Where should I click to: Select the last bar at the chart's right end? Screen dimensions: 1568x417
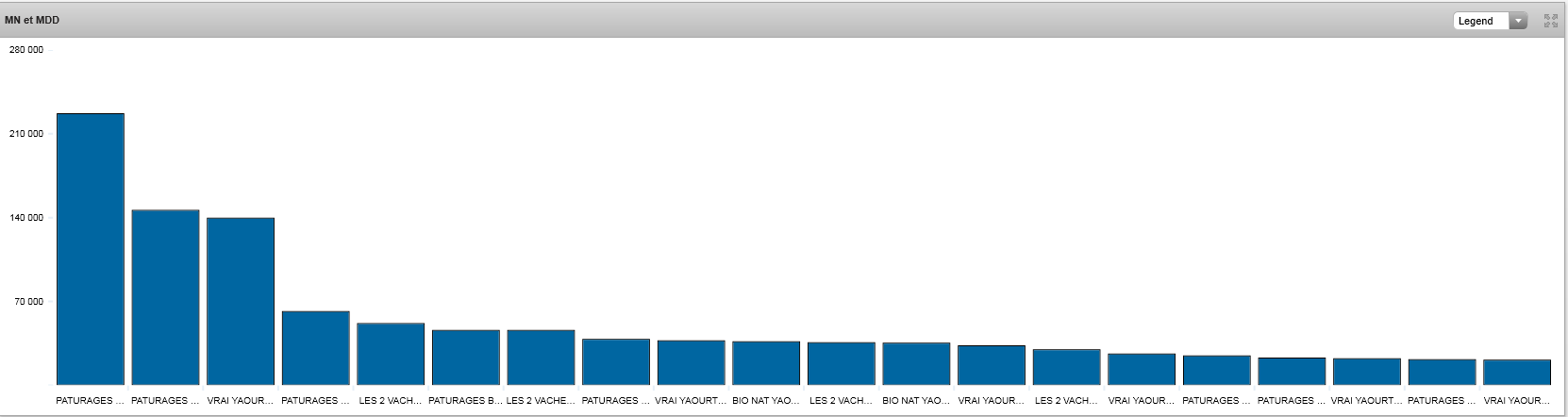1517,373
